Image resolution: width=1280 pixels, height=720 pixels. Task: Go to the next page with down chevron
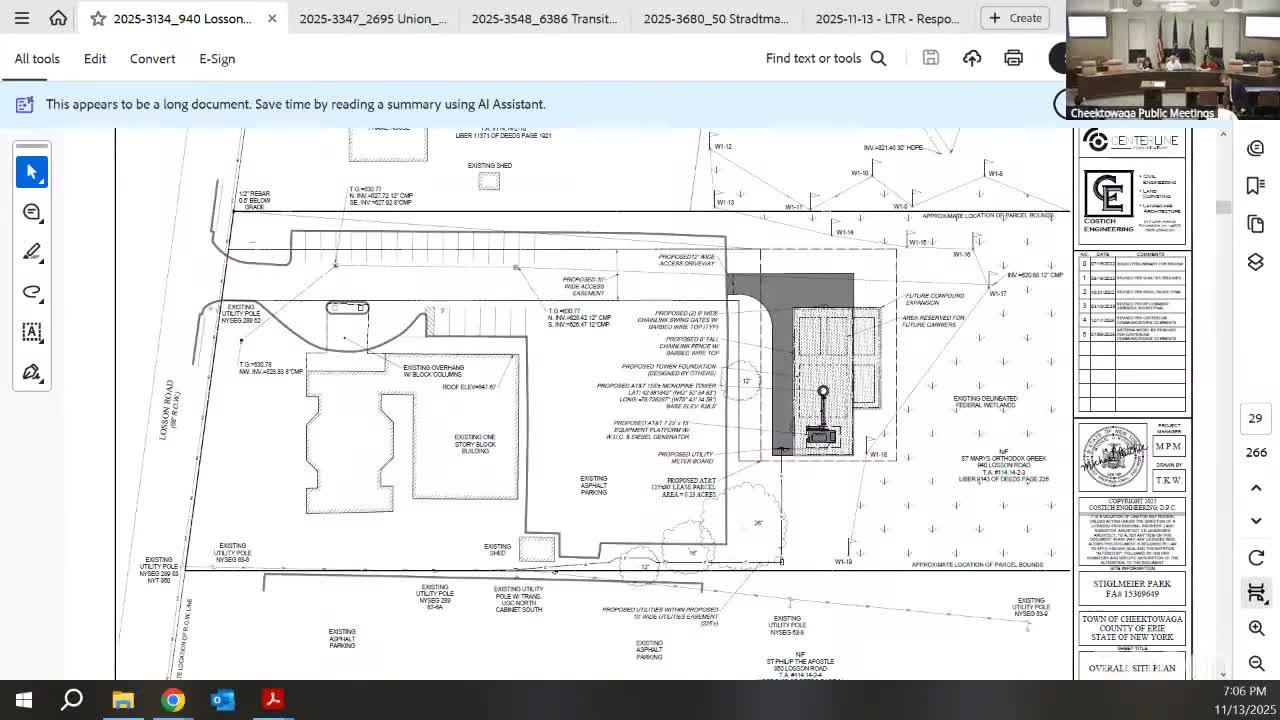(1256, 521)
